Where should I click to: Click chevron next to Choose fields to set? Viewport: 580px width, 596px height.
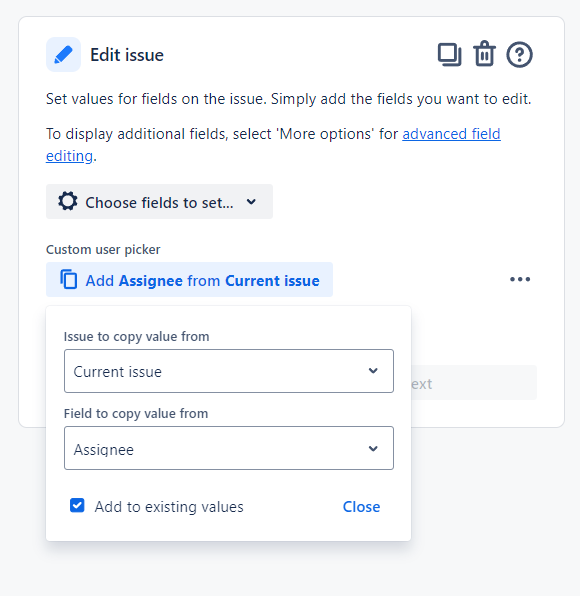pos(251,202)
